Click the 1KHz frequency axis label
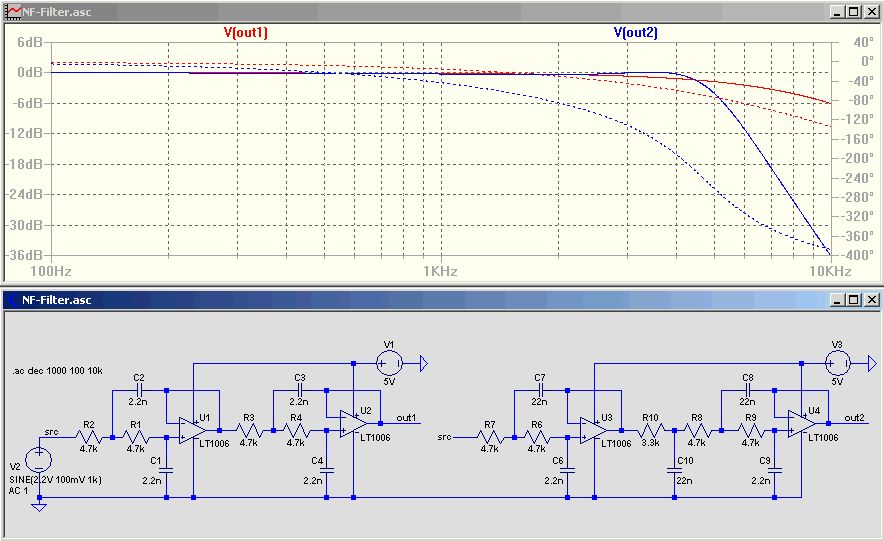Viewport: 884px width, 541px height. pos(440,271)
